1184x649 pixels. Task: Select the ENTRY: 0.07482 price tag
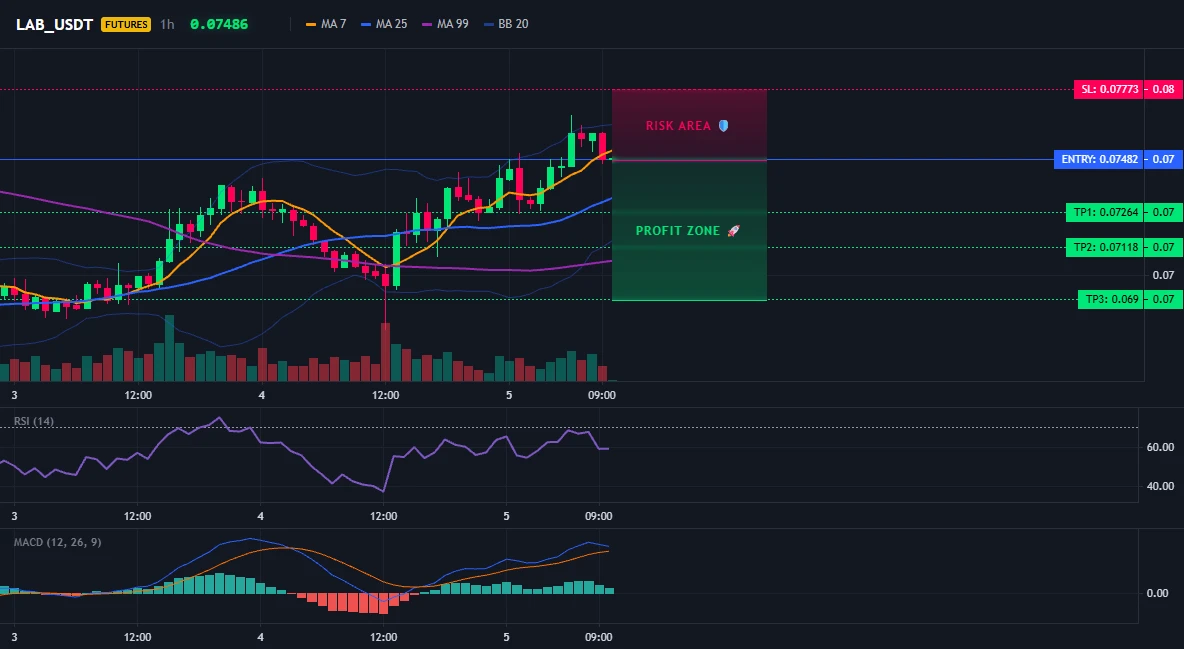[1099, 159]
